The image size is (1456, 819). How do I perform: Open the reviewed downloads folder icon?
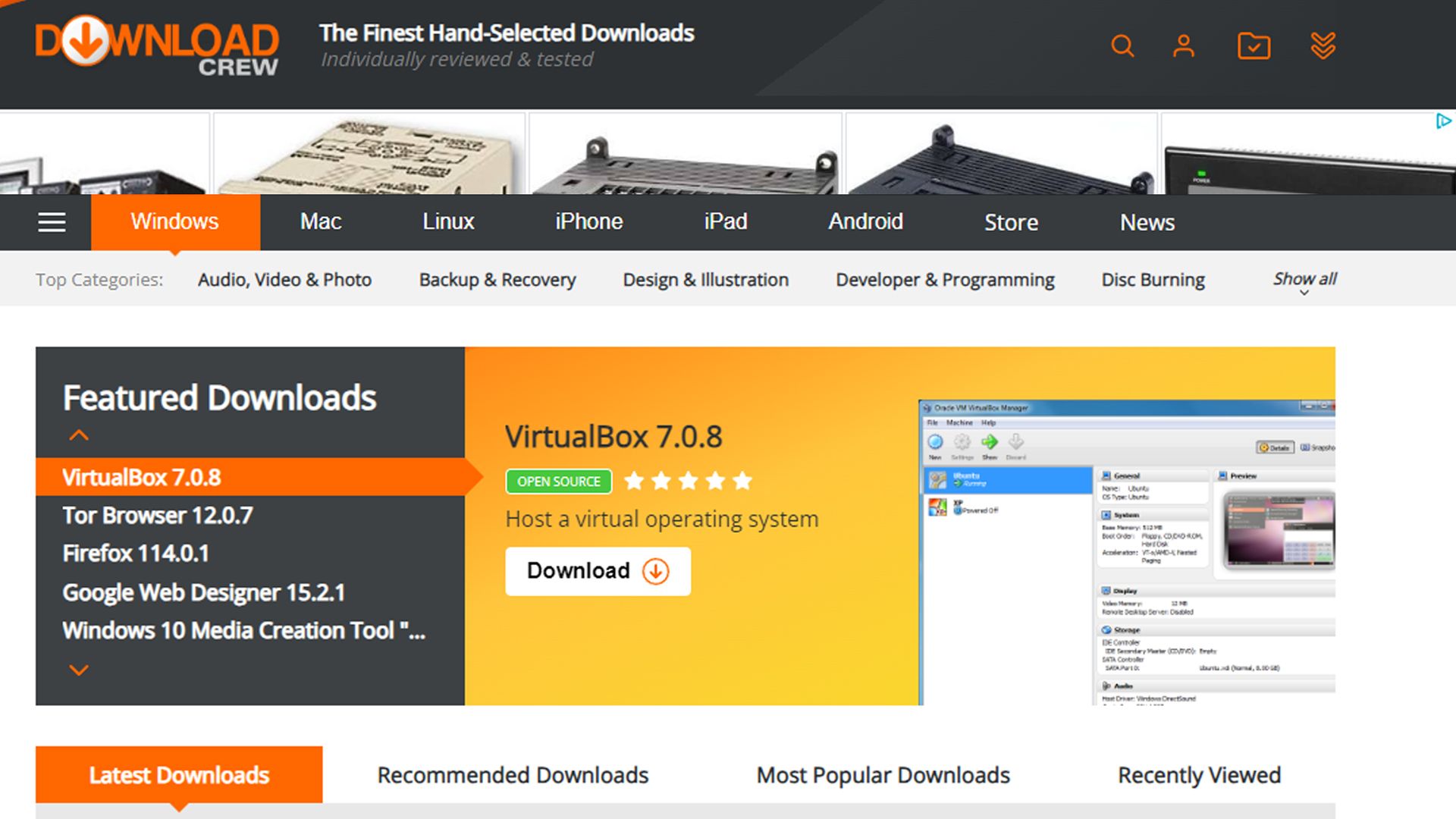(1254, 45)
